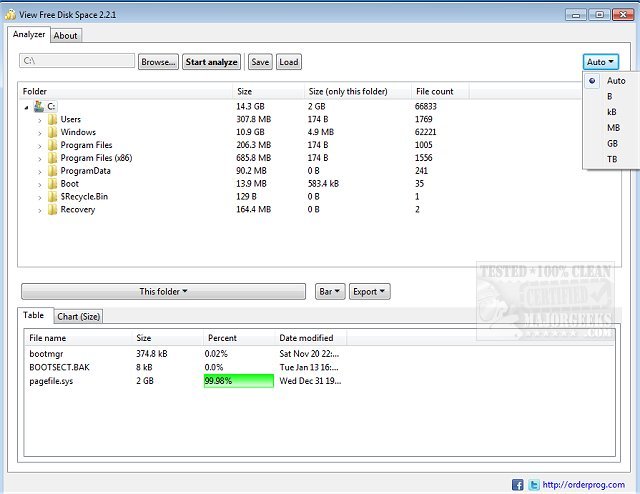Click the Browse... button
This screenshot has width=640, height=494.
pos(158,62)
